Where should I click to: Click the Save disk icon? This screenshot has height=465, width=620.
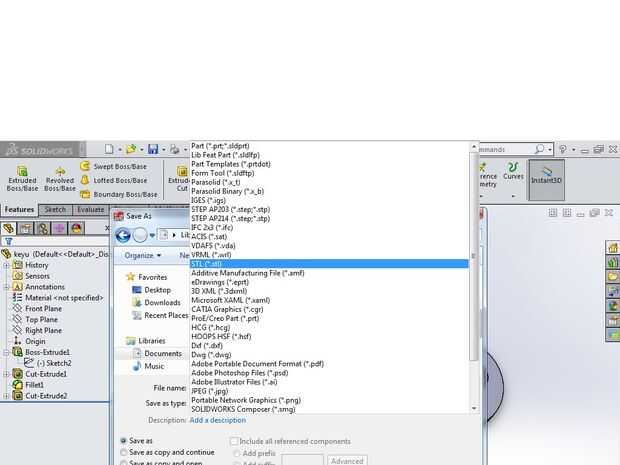[x=153, y=149]
